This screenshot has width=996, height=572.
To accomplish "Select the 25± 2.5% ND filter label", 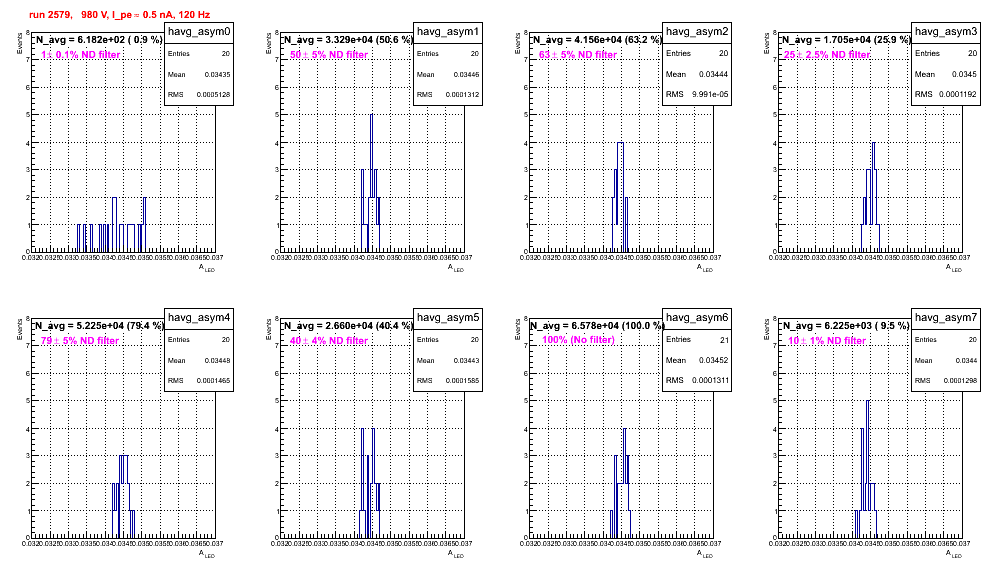I will tap(827, 55).
